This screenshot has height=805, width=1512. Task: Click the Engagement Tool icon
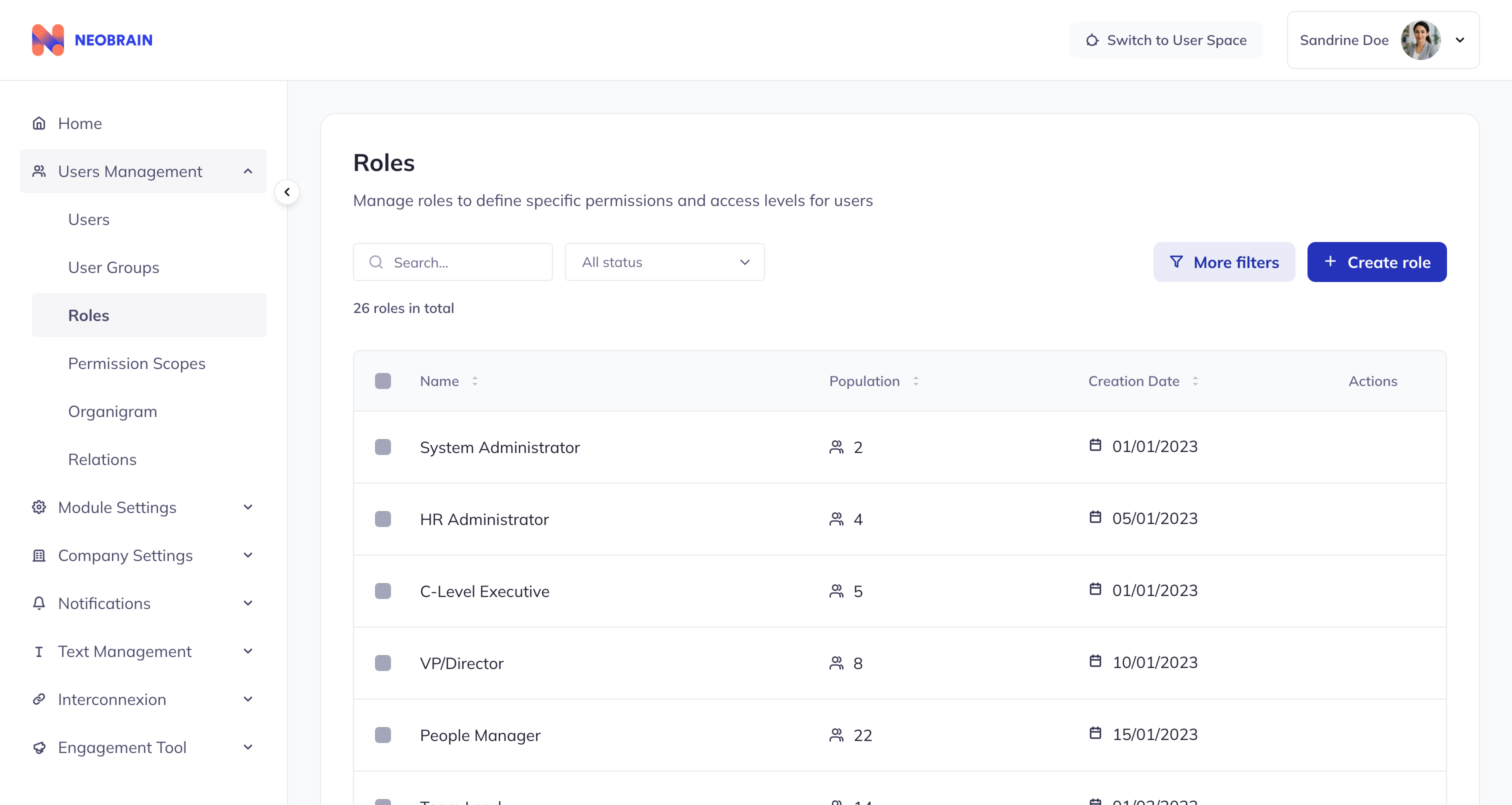pyautogui.click(x=38, y=747)
